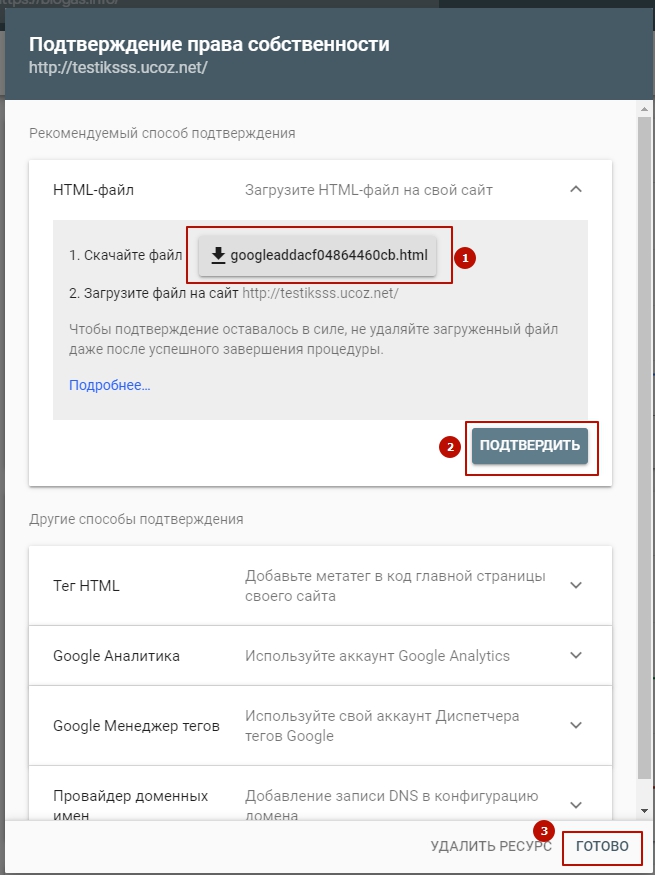Click the red marker numbered 2
The height and width of the screenshot is (875, 655).
(450, 447)
